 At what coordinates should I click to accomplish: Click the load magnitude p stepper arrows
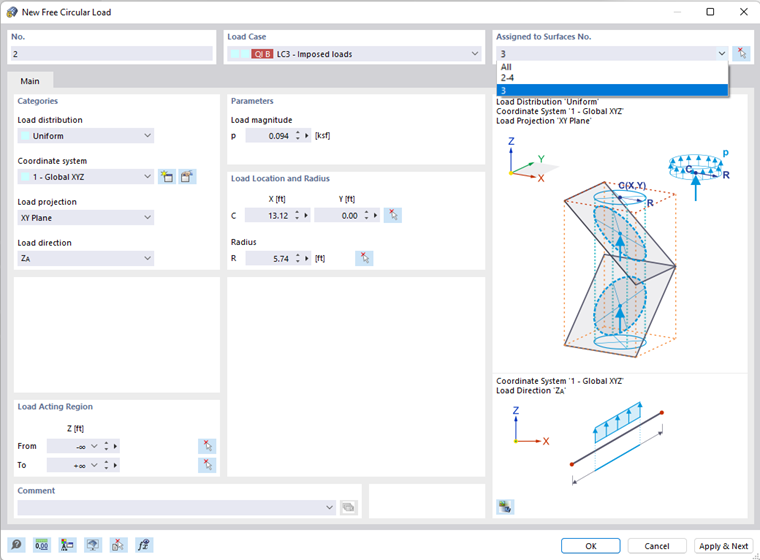pos(298,136)
